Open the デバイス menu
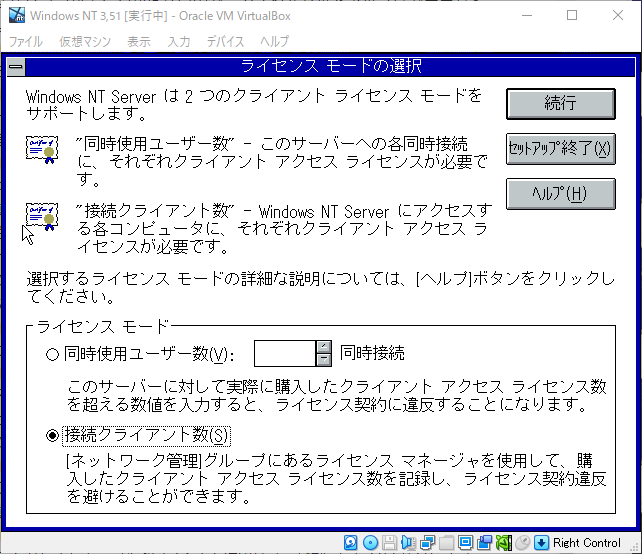Image resolution: width=642 pixels, height=554 pixels. (225, 41)
